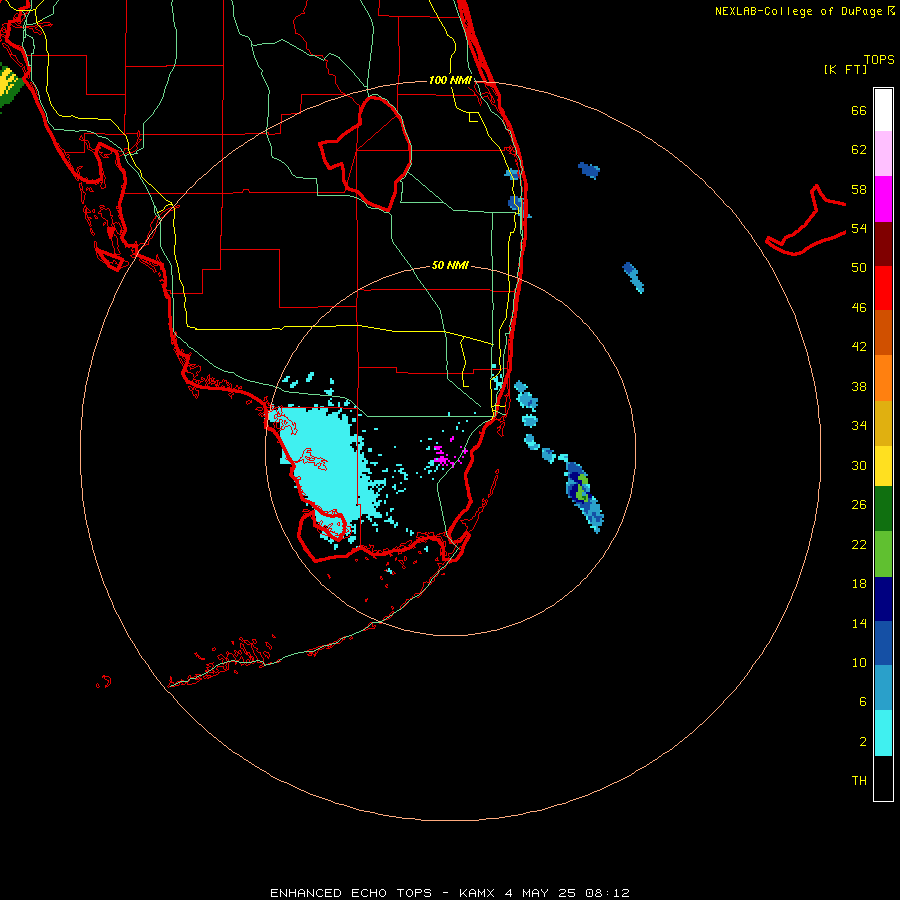Screen dimensions: 900x900
Task: Click the legend value 54
Action: tap(859, 228)
